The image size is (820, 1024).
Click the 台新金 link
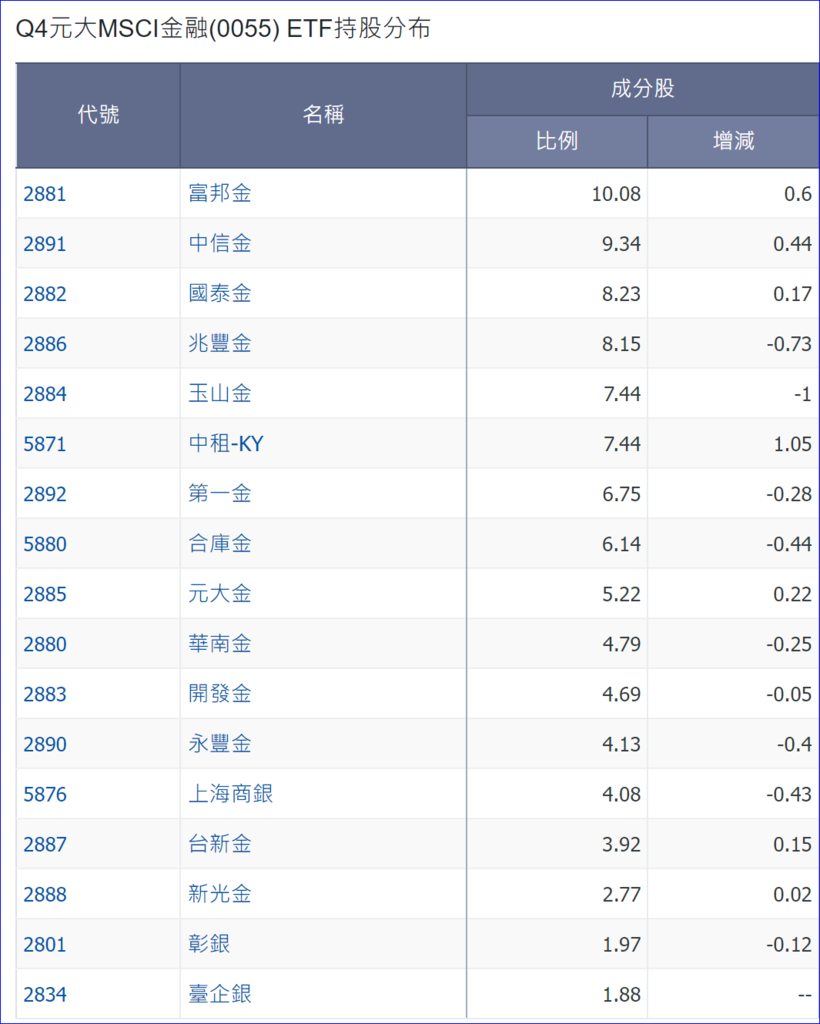coord(220,844)
